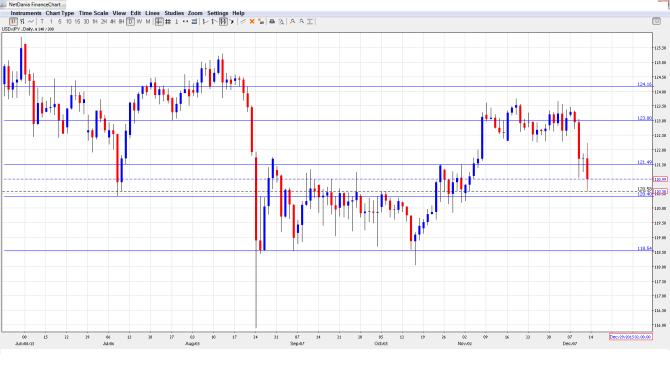Open the Studies menu
The width and height of the screenshot is (670, 377).
[x=174, y=13]
